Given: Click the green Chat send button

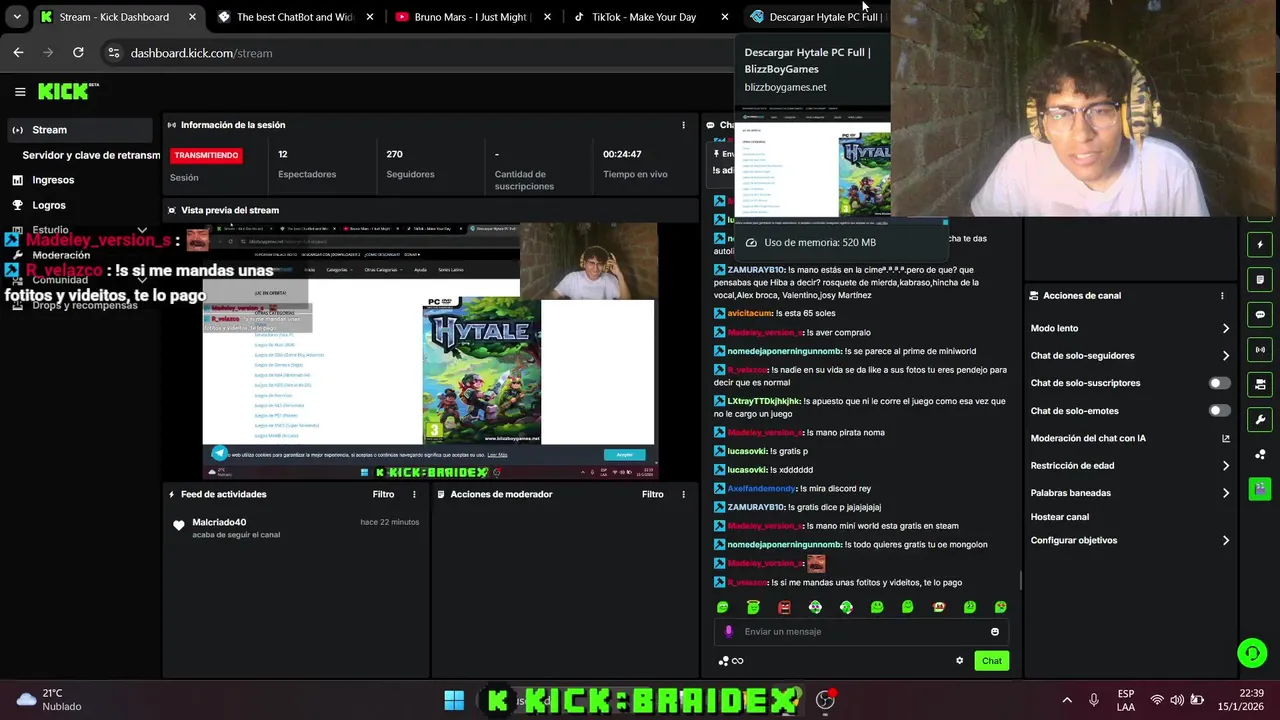Looking at the screenshot, I should [x=991, y=661].
